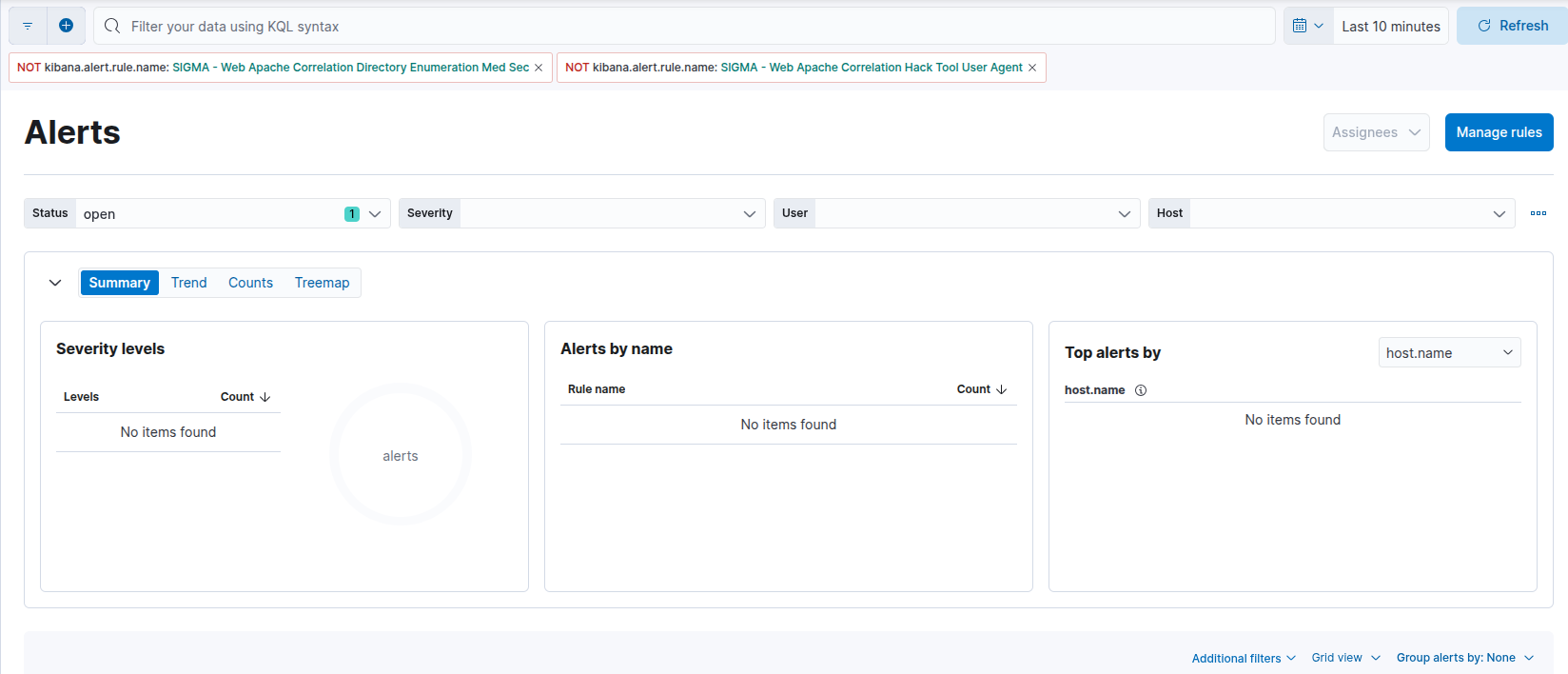Click the Manage rules button

tap(1498, 132)
